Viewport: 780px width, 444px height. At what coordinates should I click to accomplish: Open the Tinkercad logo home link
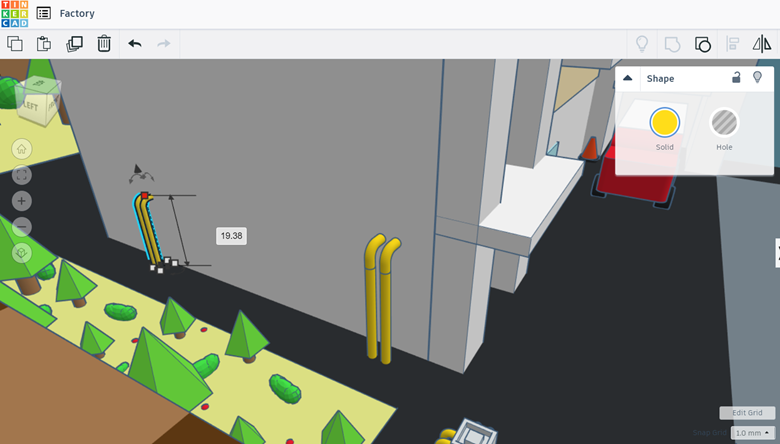(14, 13)
